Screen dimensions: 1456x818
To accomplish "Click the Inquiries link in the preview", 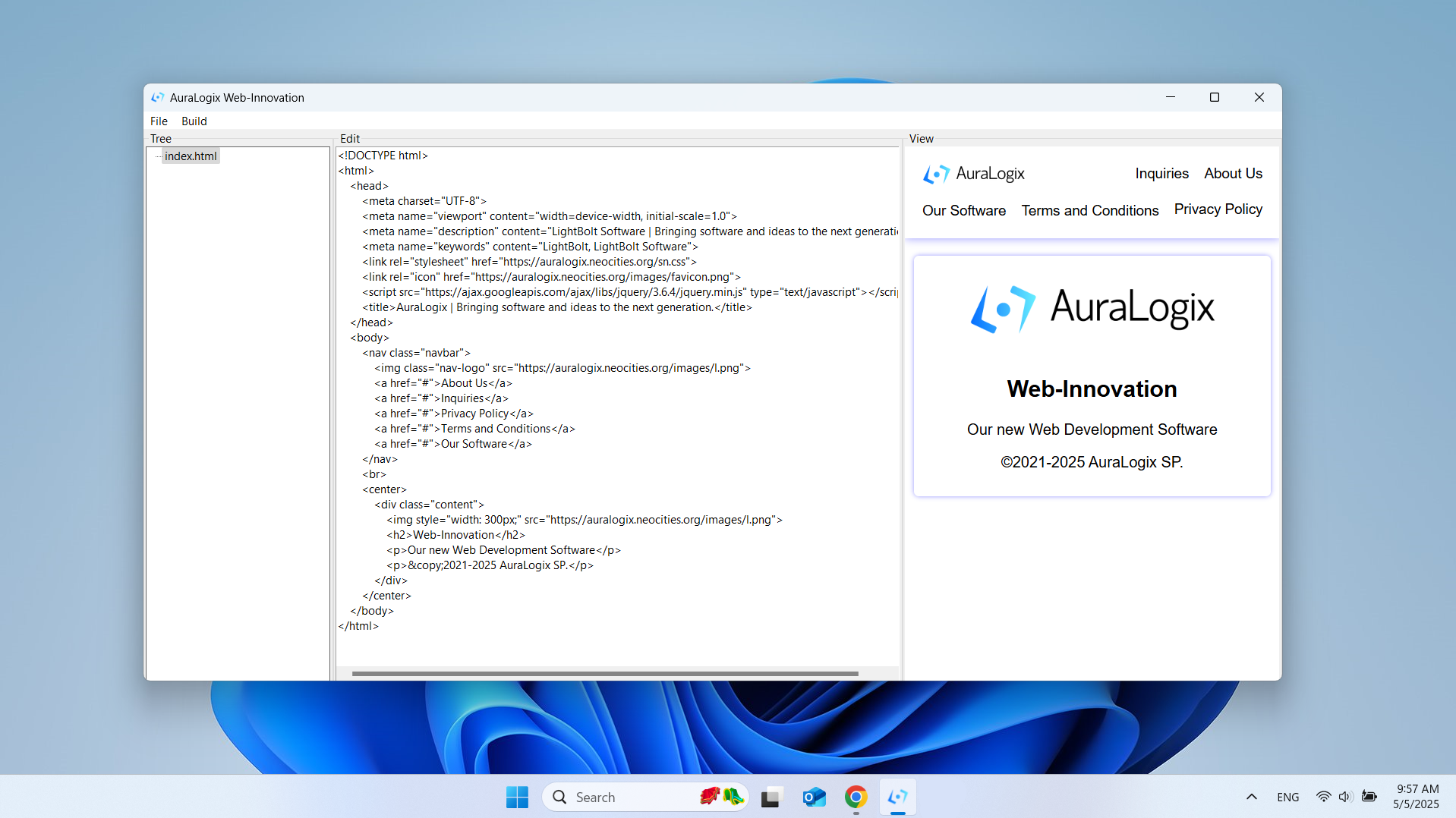I will 1161,174.
